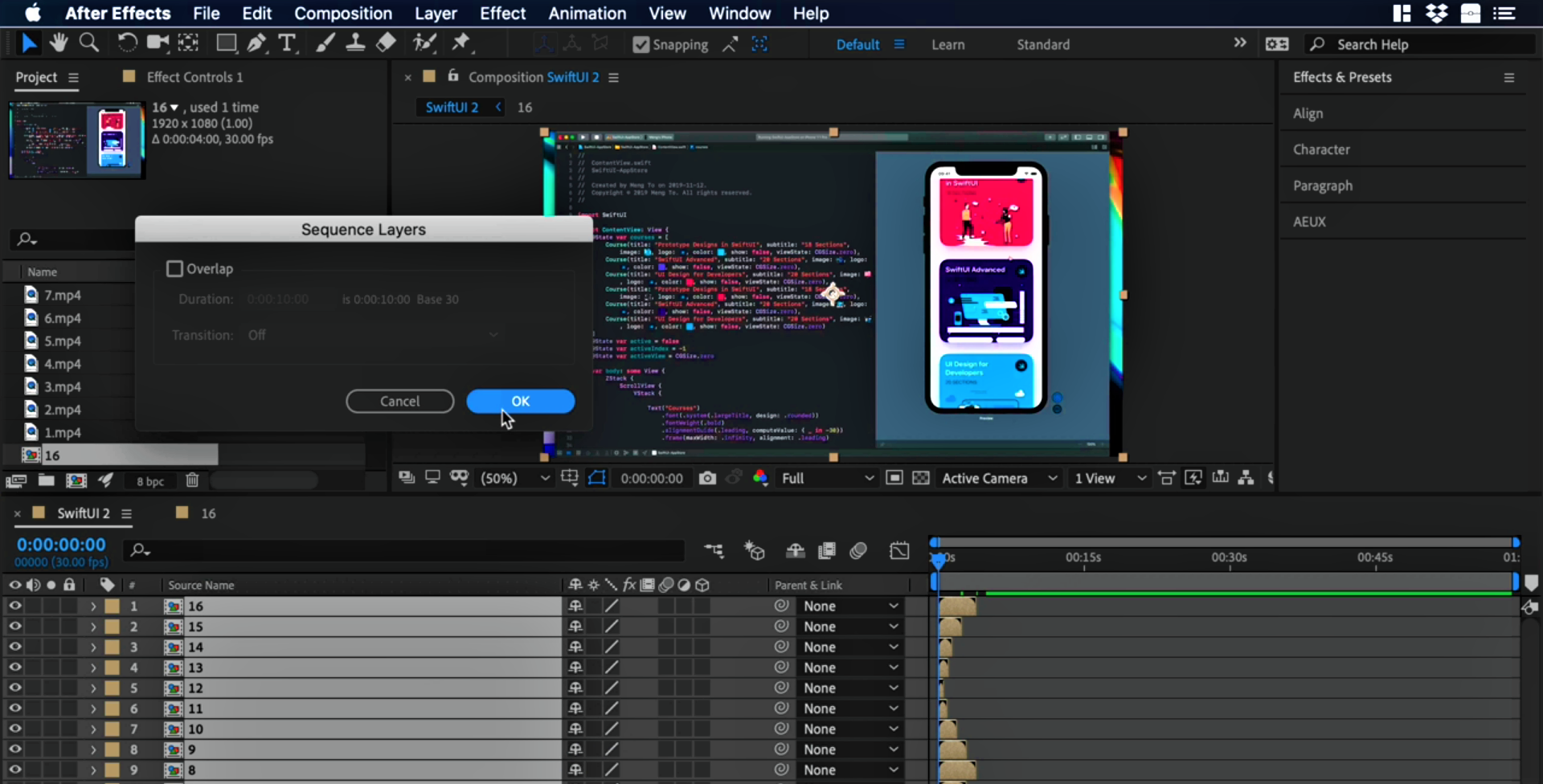The height and width of the screenshot is (784, 1543).
Task: Click label color swatch of layer 14
Action: click(113, 647)
